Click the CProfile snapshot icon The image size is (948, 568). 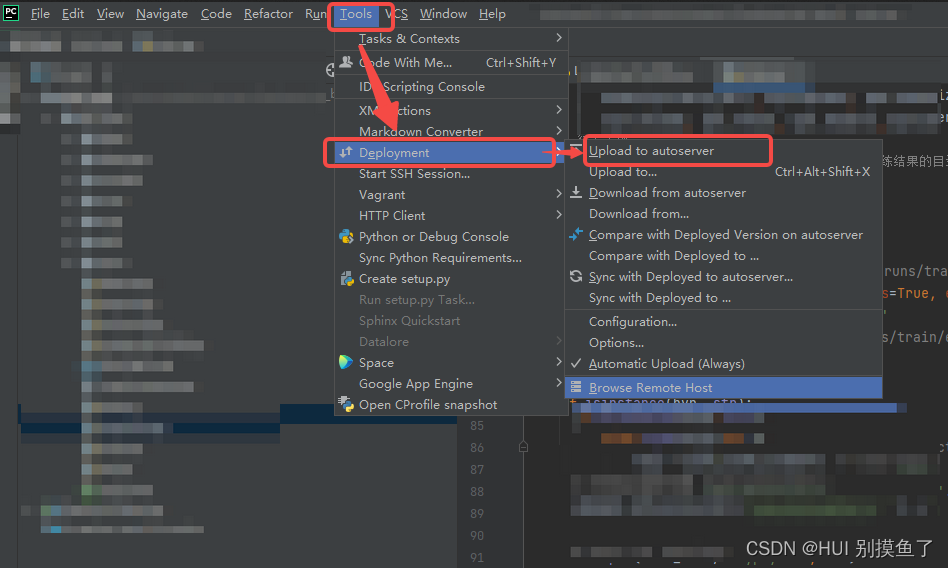click(346, 404)
